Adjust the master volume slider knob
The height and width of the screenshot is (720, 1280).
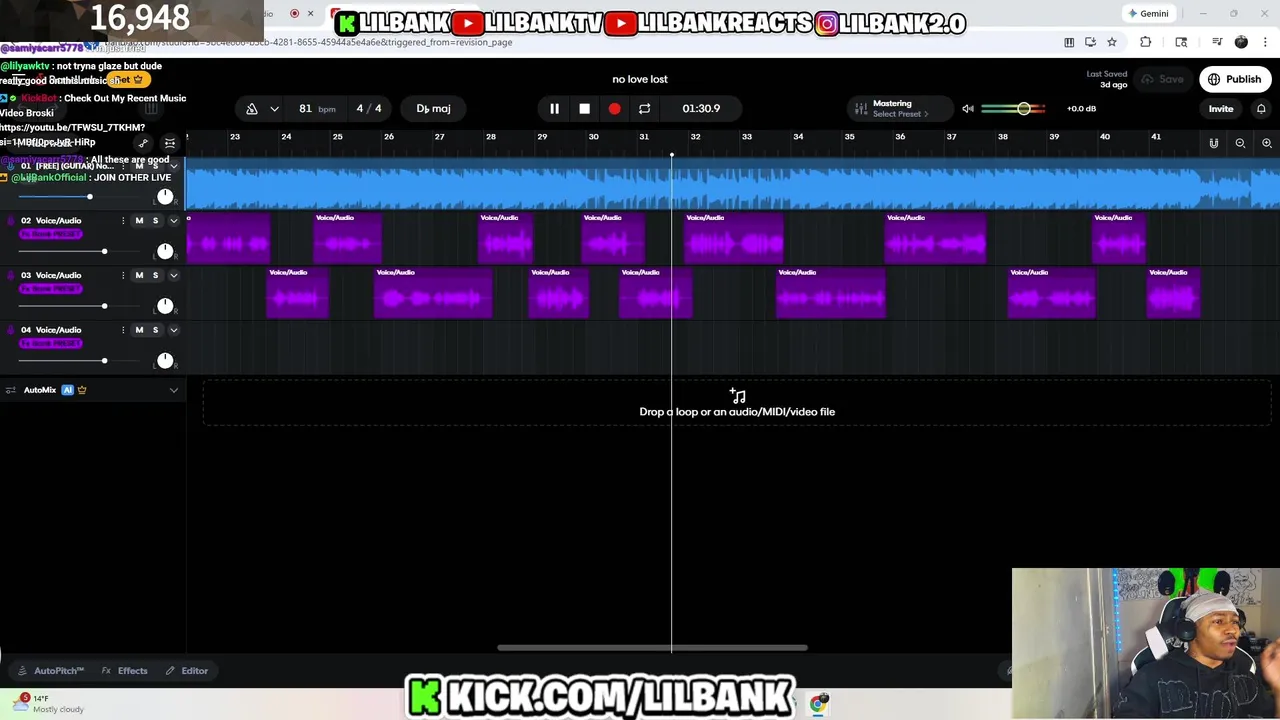1024,109
